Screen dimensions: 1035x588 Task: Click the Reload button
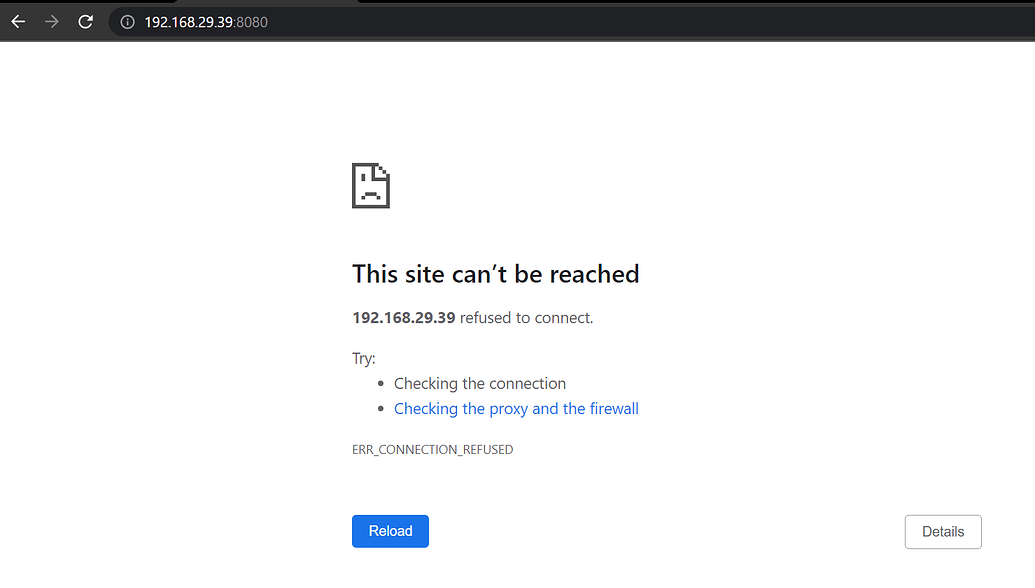tap(390, 531)
